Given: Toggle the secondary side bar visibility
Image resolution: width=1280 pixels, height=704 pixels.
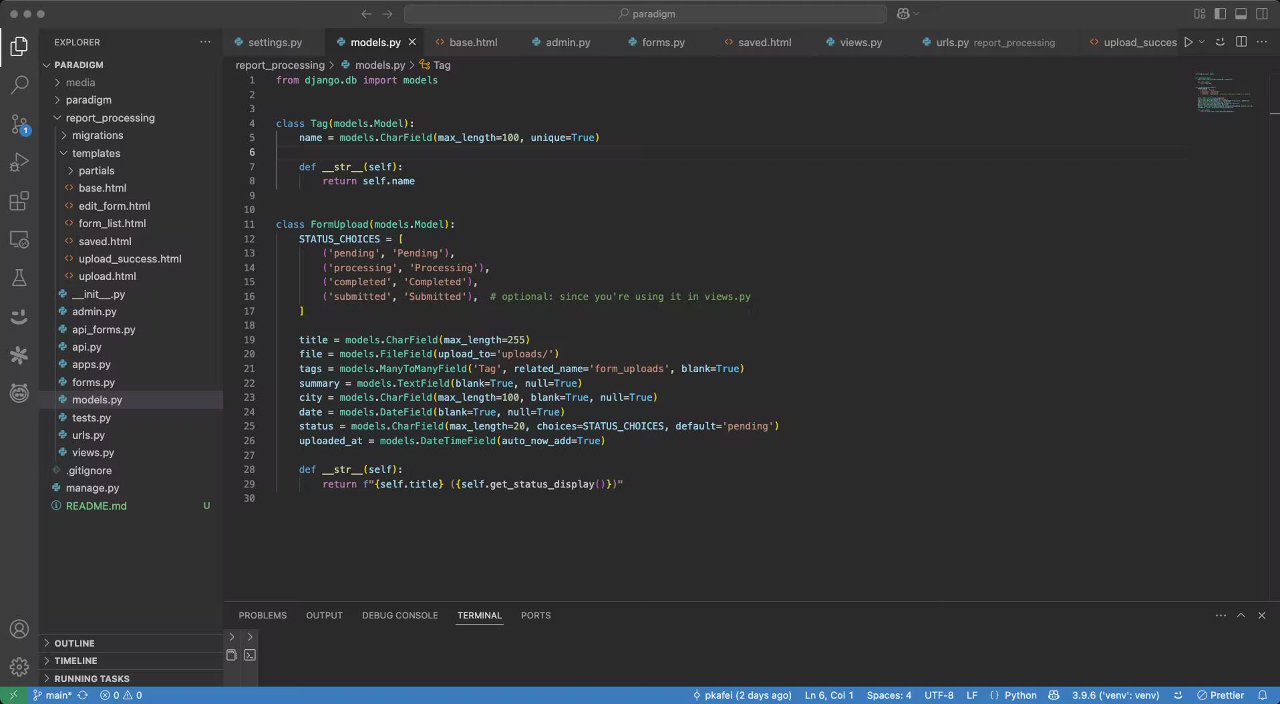Looking at the screenshot, I should coord(1264,14).
